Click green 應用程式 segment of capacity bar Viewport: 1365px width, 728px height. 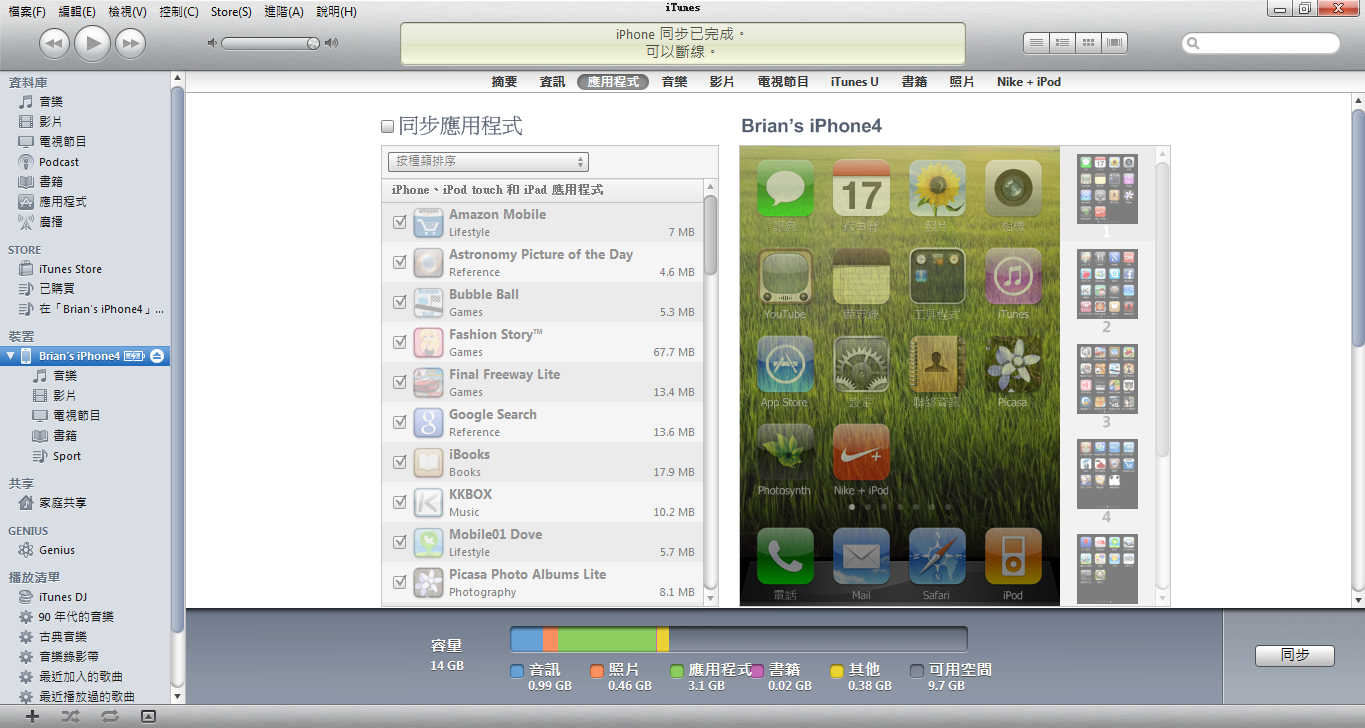tap(607, 639)
